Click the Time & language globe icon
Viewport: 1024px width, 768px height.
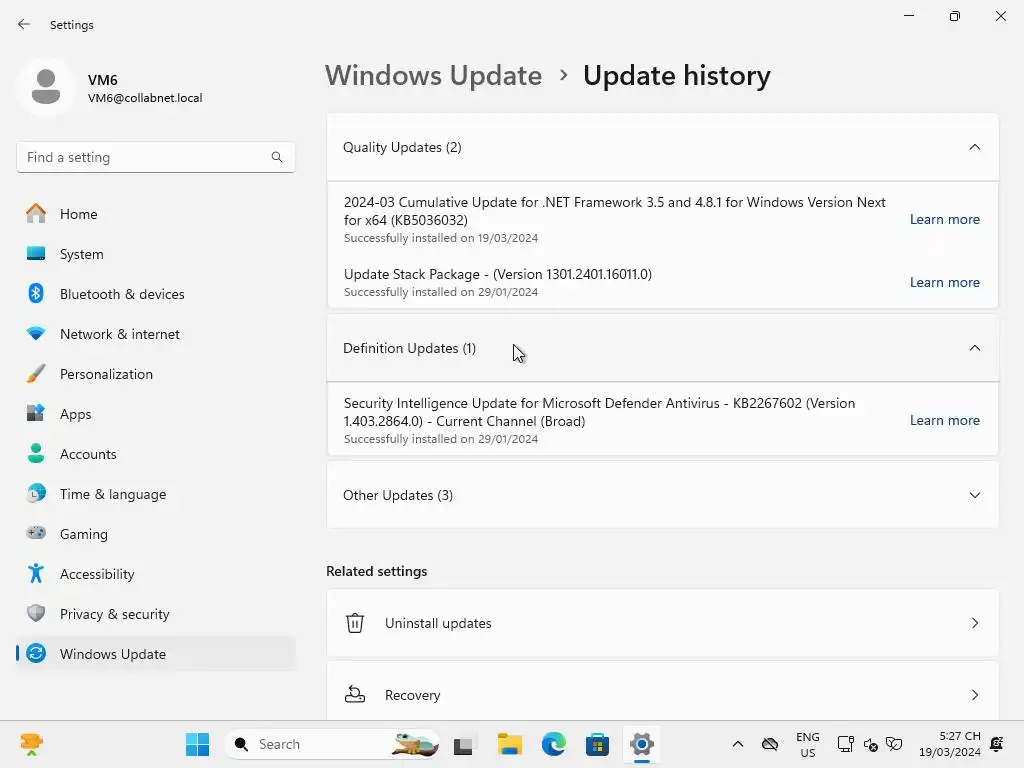[36, 493]
